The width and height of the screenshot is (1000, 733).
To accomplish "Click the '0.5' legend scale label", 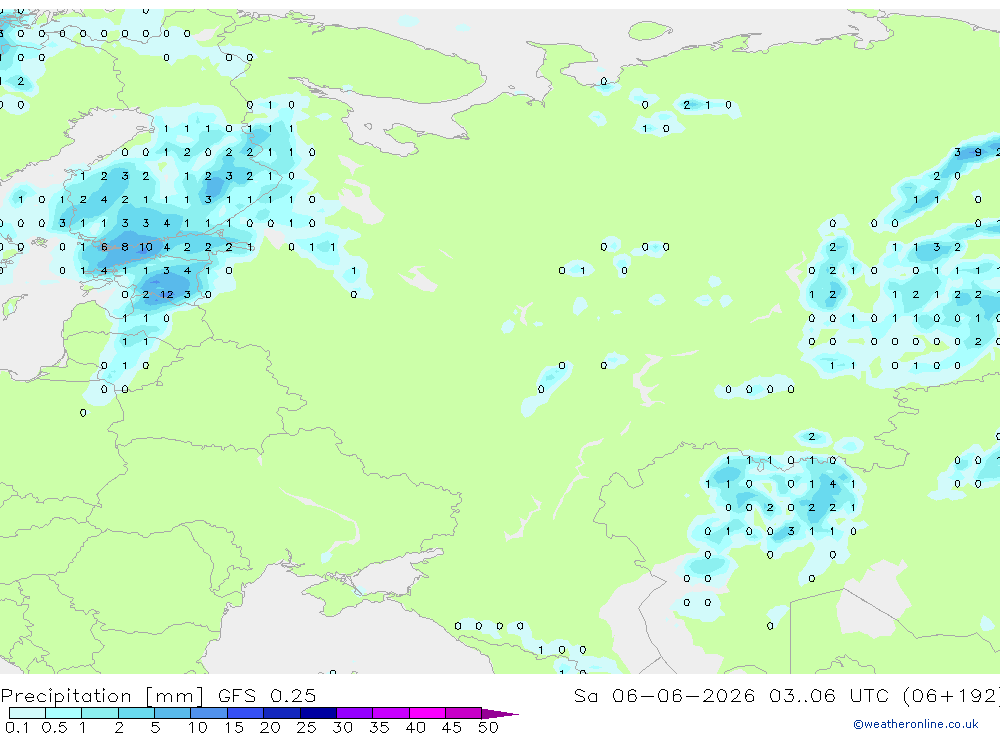I will pos(54,727).
